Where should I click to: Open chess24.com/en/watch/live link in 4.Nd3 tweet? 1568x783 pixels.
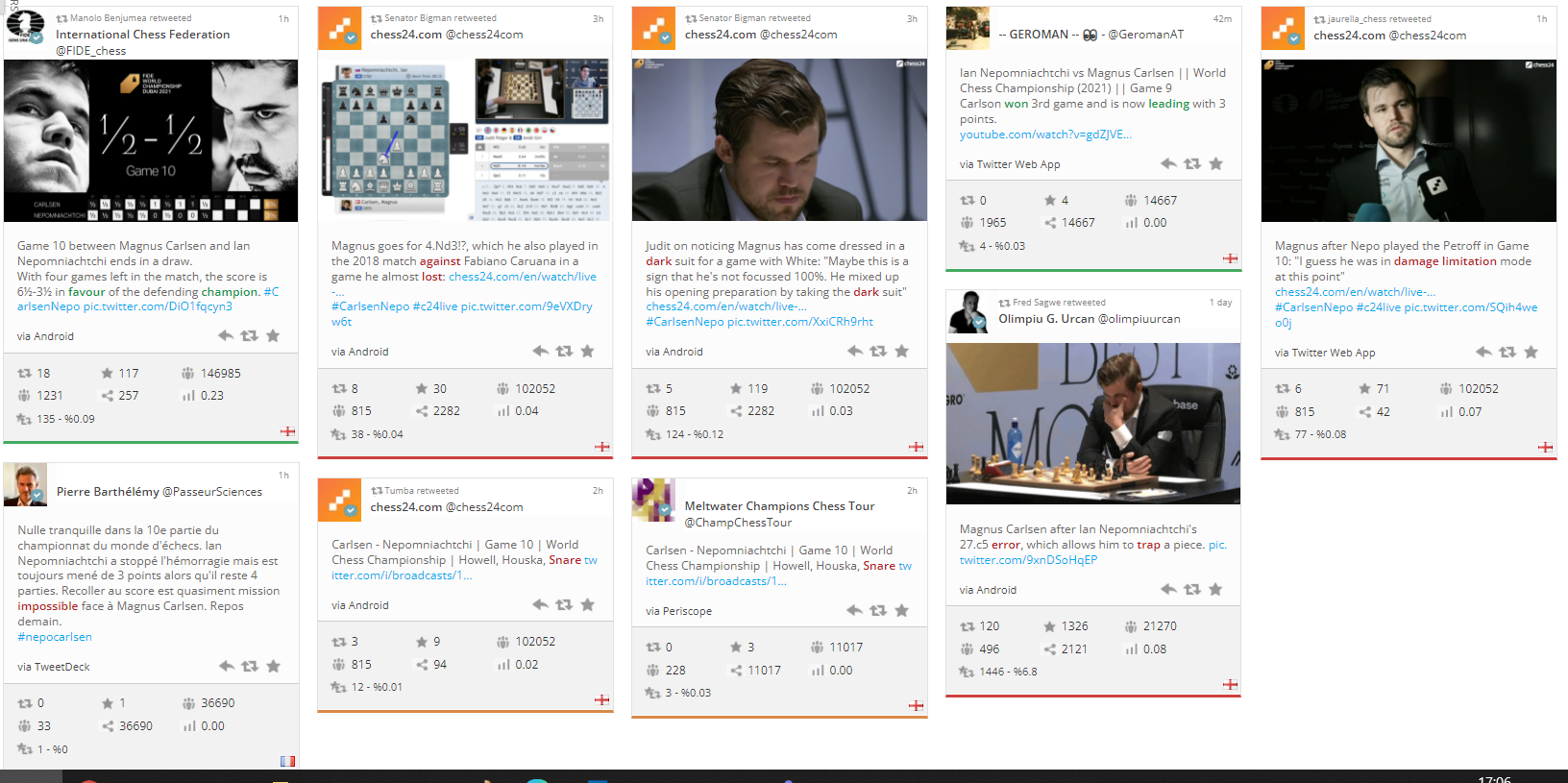[x=523, y=277]
